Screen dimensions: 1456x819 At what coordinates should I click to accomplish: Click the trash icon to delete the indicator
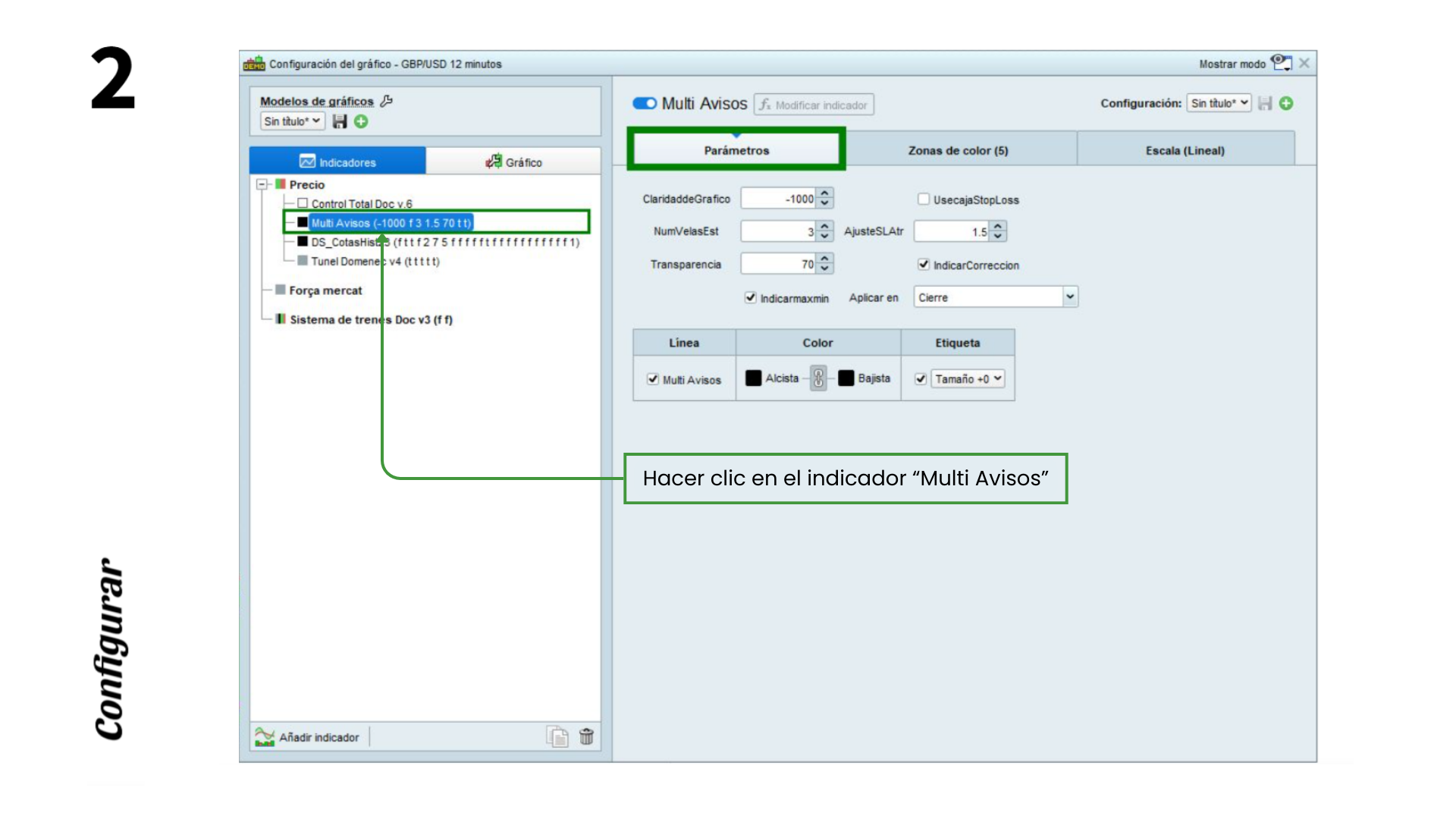586,736
